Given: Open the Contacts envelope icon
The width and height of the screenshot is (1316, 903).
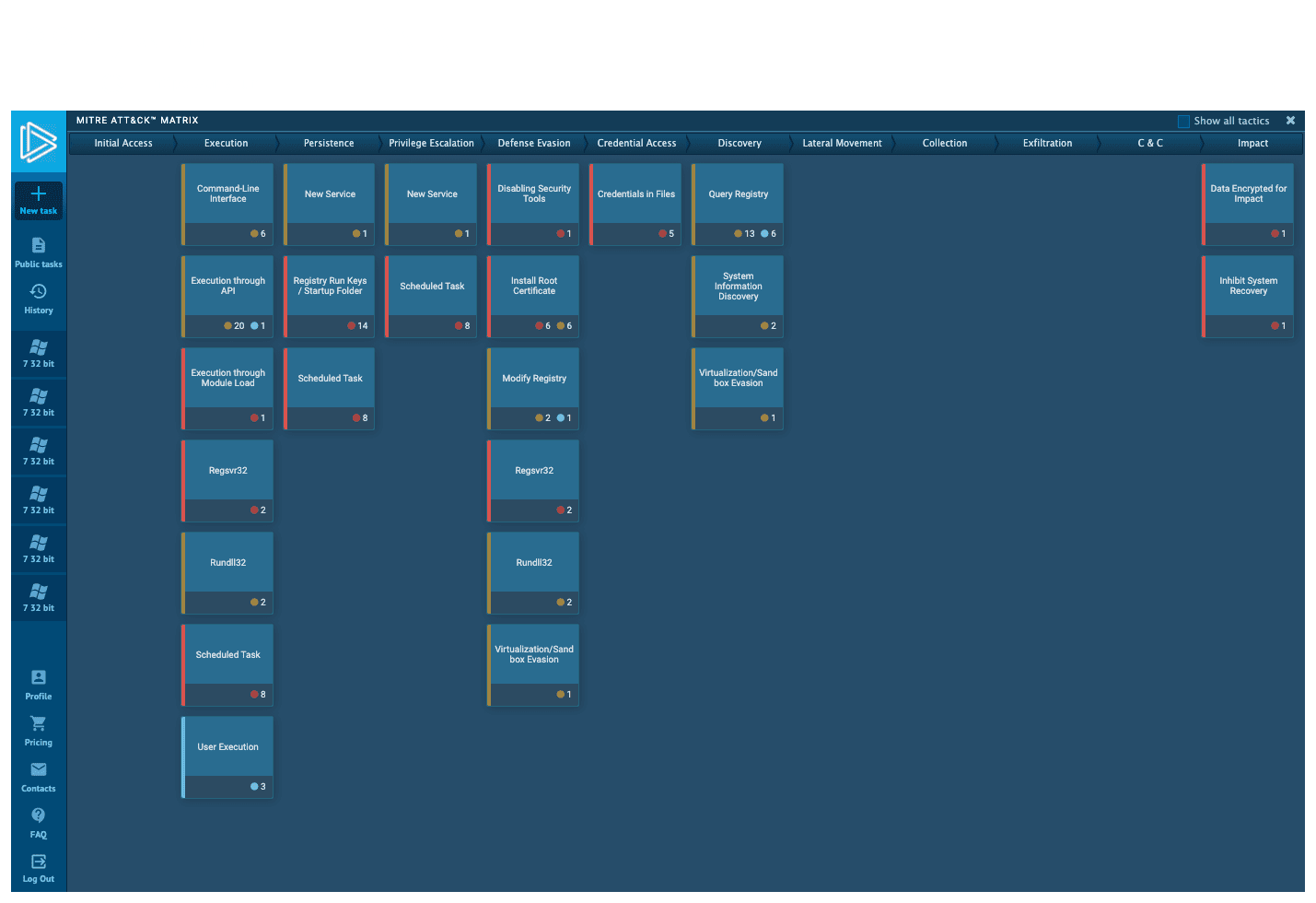Looking at the screenshot, I should pyautogui.click(x=39, y=770).
